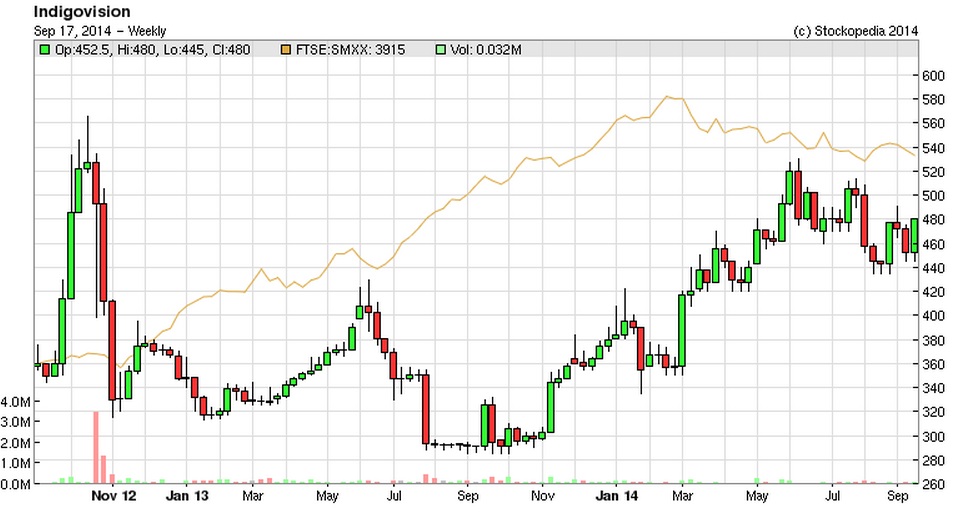Click the light green Vol legend swatch
958x516 pixels.
click(441, 49)
